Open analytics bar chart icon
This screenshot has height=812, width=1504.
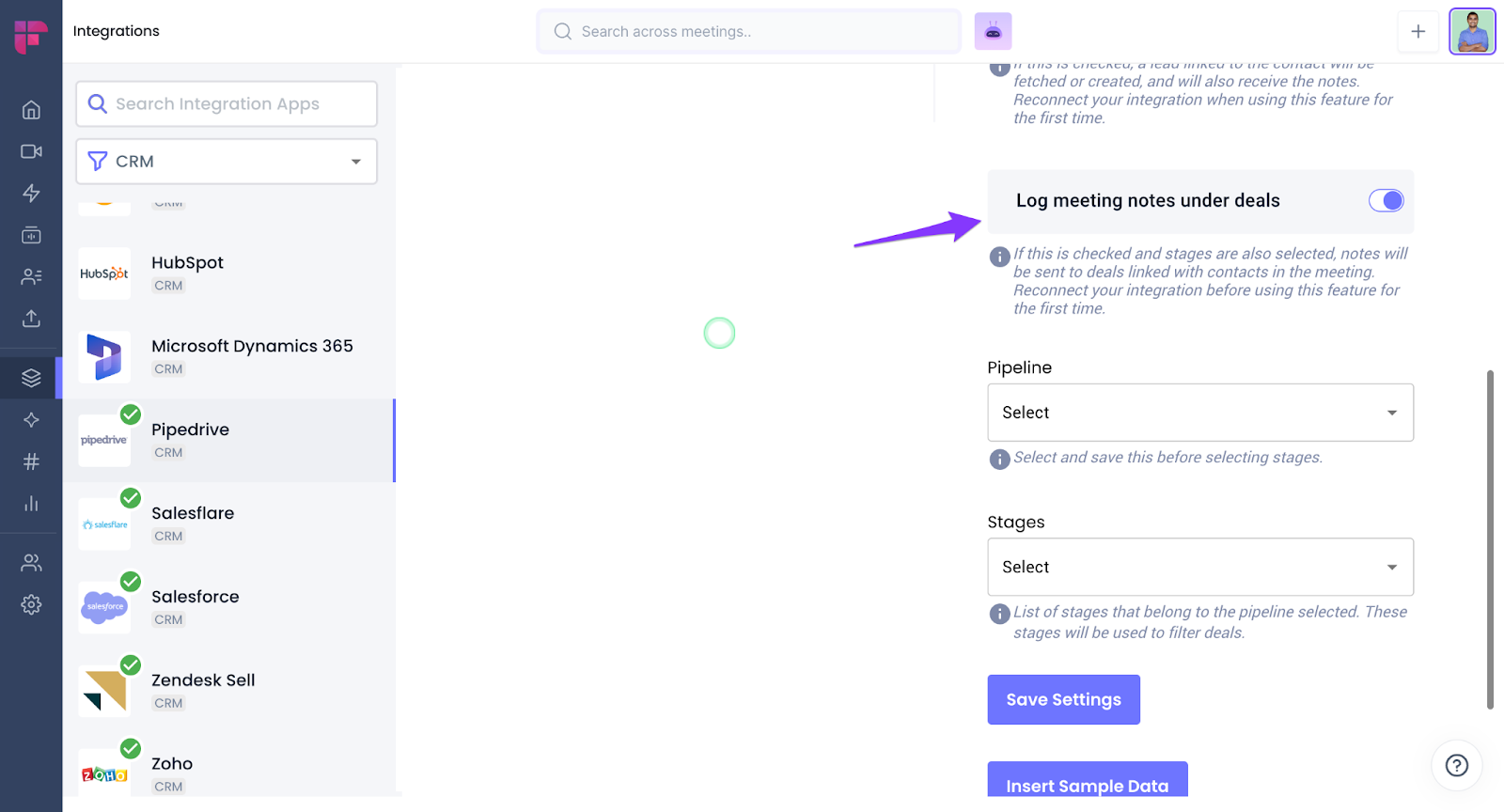pos(31,504)
